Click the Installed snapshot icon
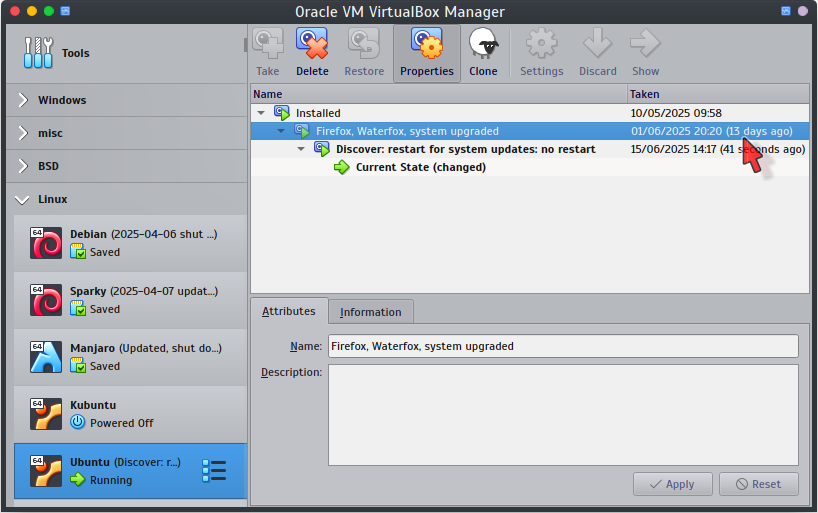Viewport: 818px width, 513px height. pos(282,113)
